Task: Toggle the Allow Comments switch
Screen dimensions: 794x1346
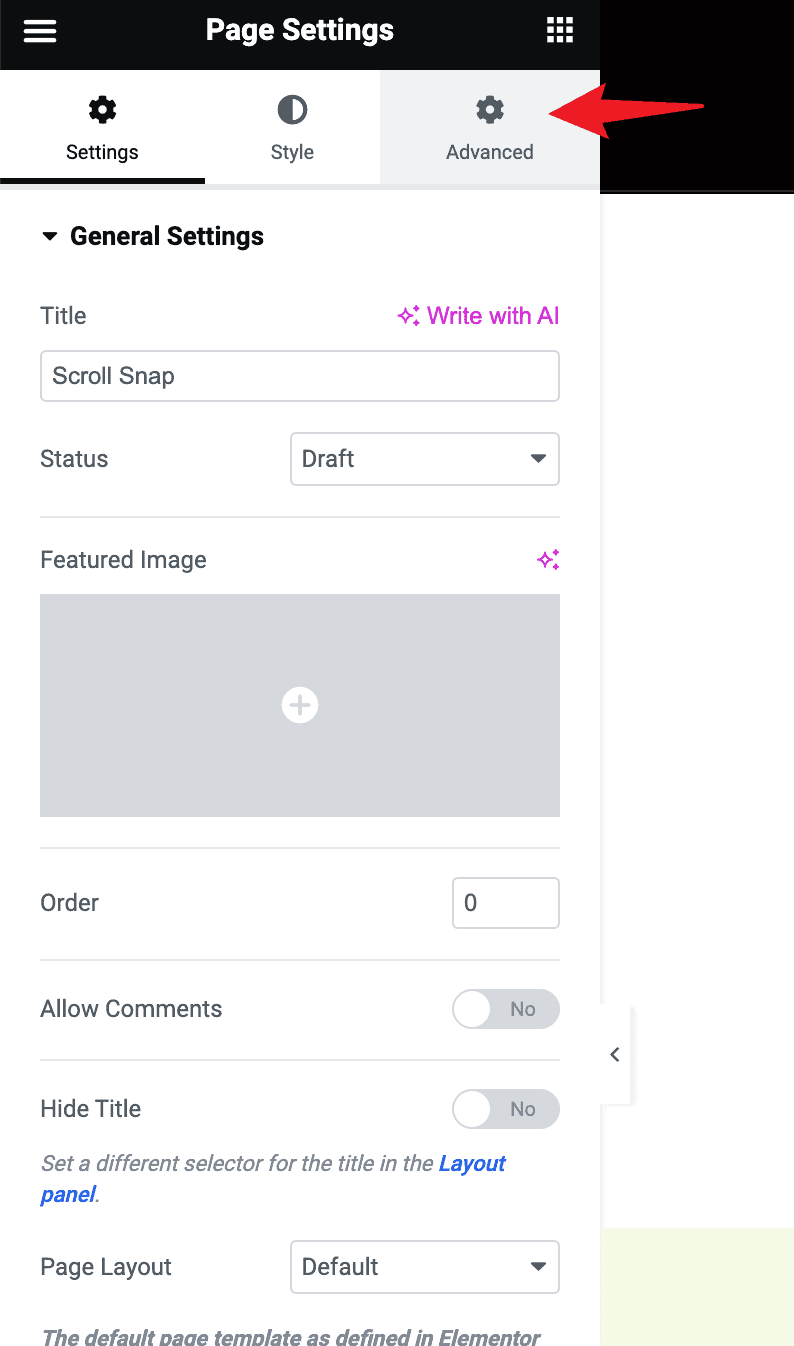Action: tap(505, 1009)
